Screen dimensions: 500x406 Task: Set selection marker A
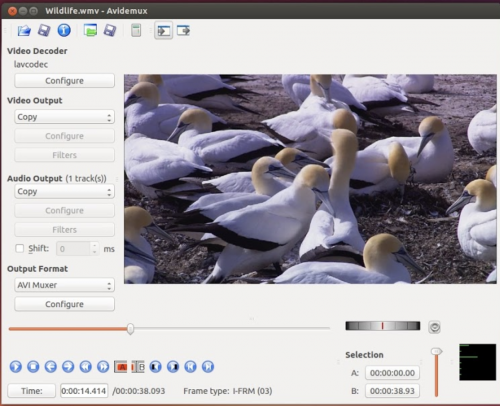click(120, 367)
